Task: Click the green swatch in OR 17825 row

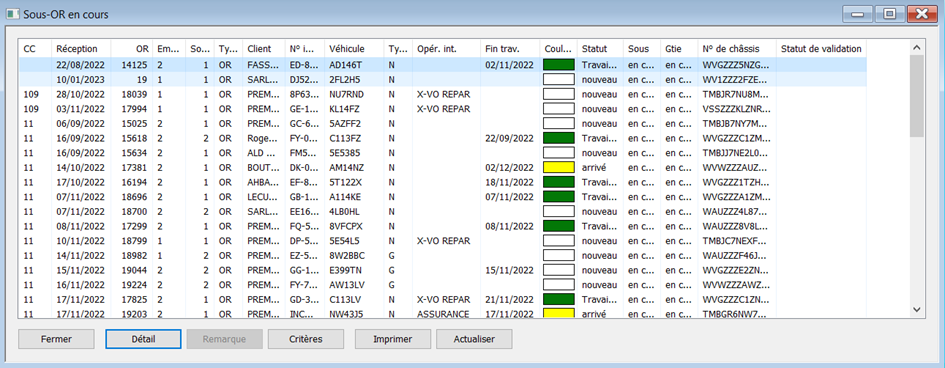Action: 558,299
